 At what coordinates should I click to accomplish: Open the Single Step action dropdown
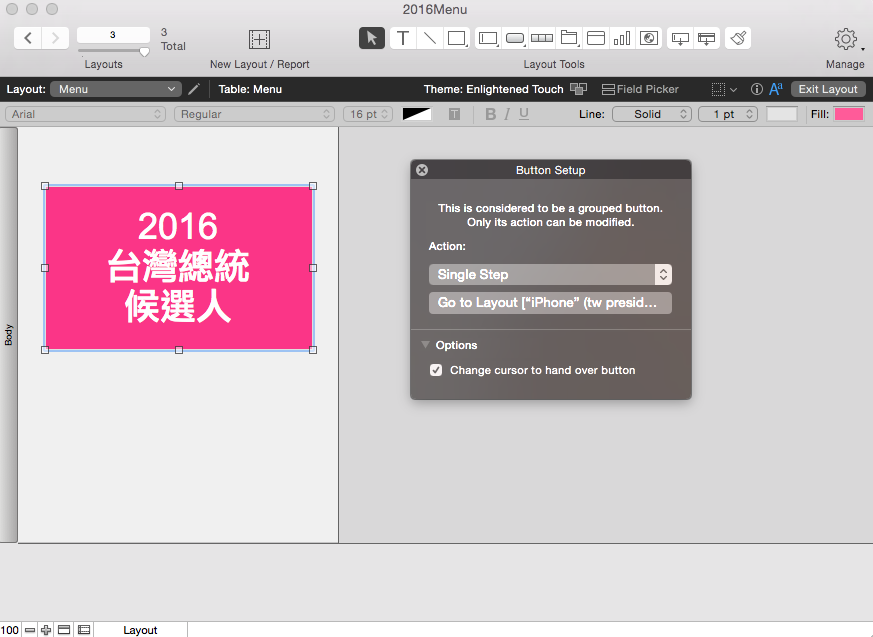click(550, 275)
